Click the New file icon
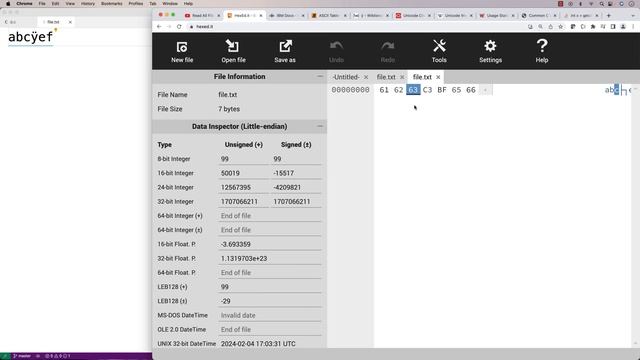The image size is (640, 360). coord(182,47)
